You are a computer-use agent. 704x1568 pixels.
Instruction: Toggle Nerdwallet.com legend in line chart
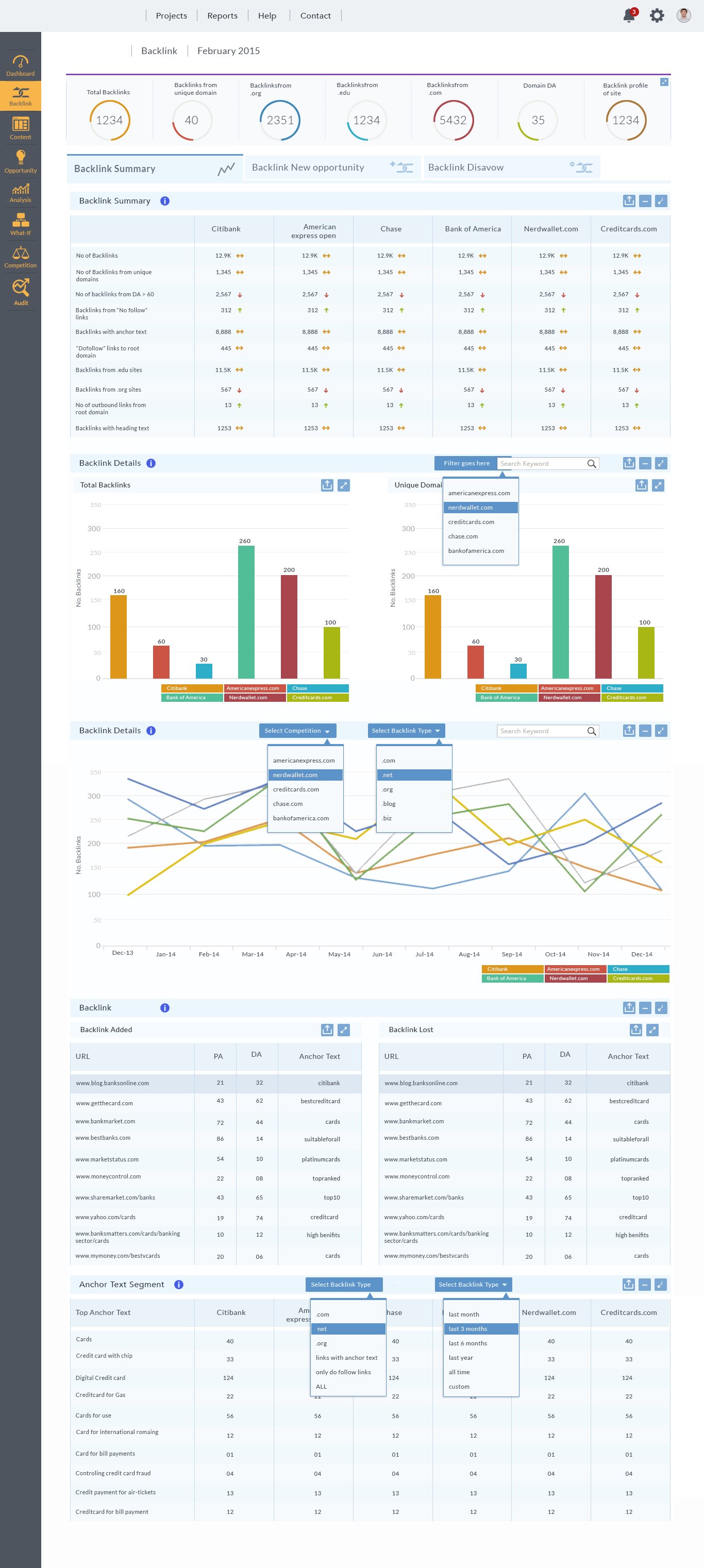click(x=575, y=978)
